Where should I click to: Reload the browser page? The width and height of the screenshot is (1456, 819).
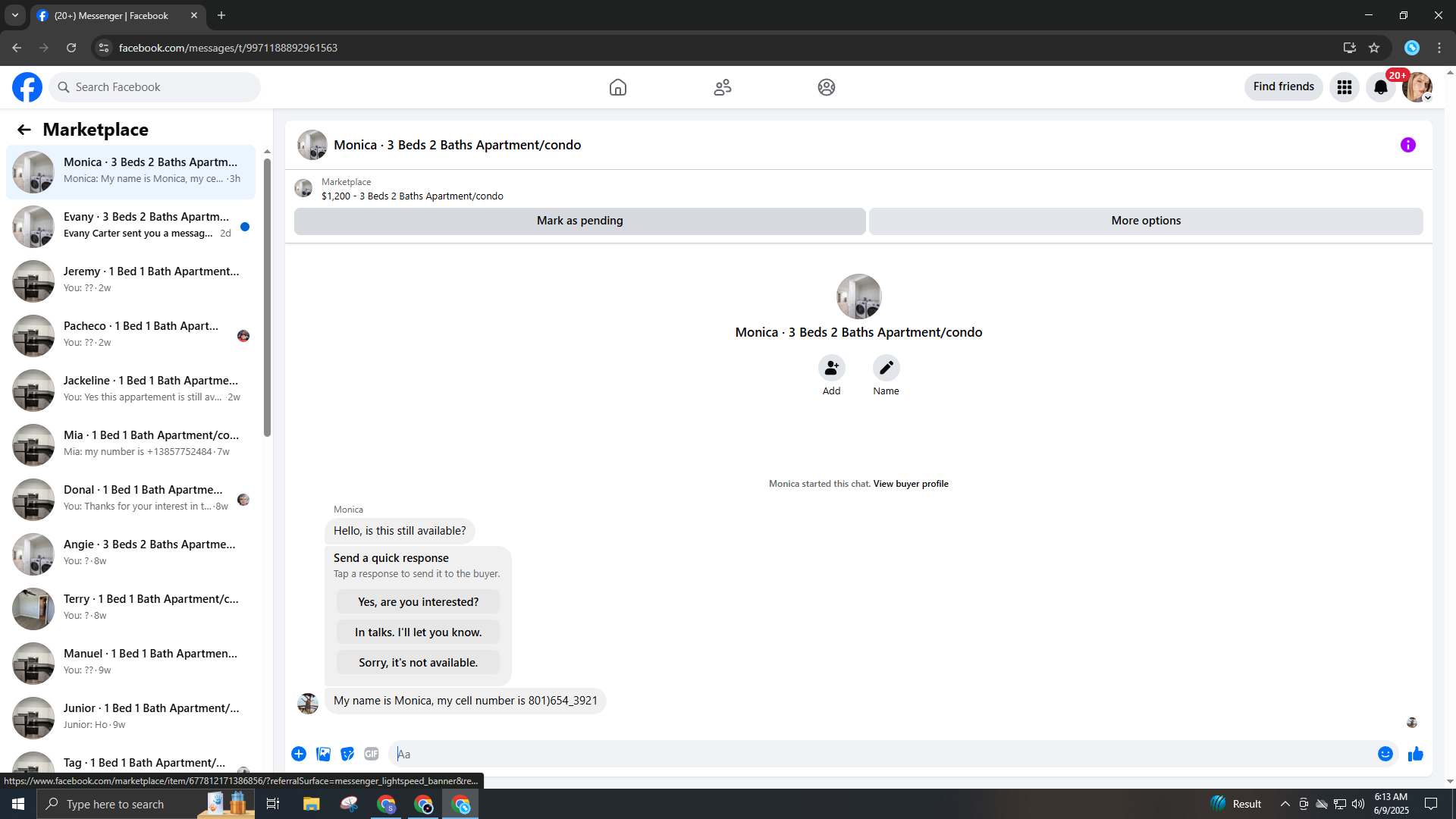(x=71, y=48)
